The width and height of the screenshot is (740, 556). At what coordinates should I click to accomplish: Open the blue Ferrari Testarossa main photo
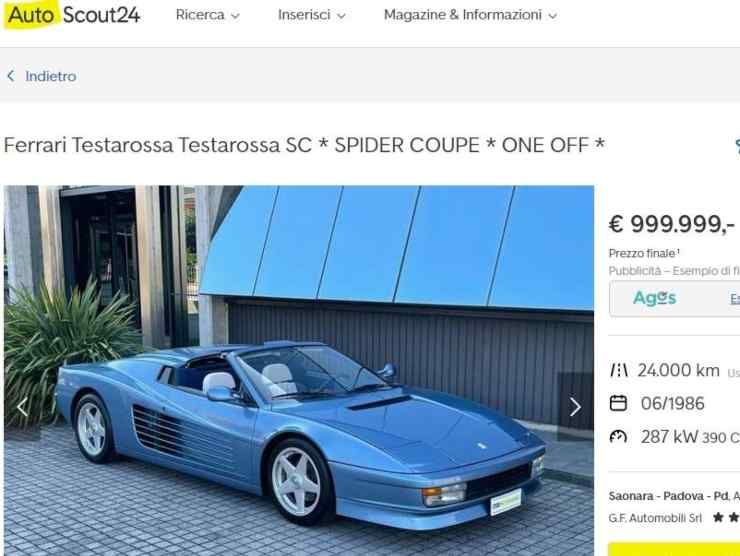point(299,371)
